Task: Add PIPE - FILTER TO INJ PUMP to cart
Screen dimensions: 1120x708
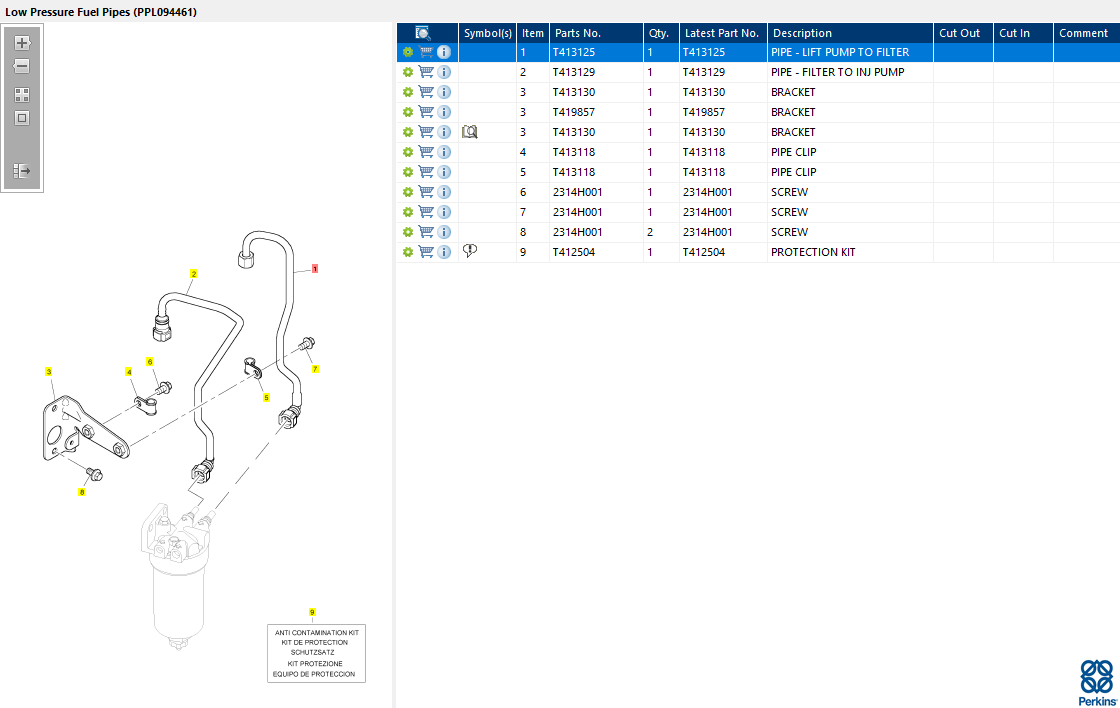Action: (x=426, y=72)
